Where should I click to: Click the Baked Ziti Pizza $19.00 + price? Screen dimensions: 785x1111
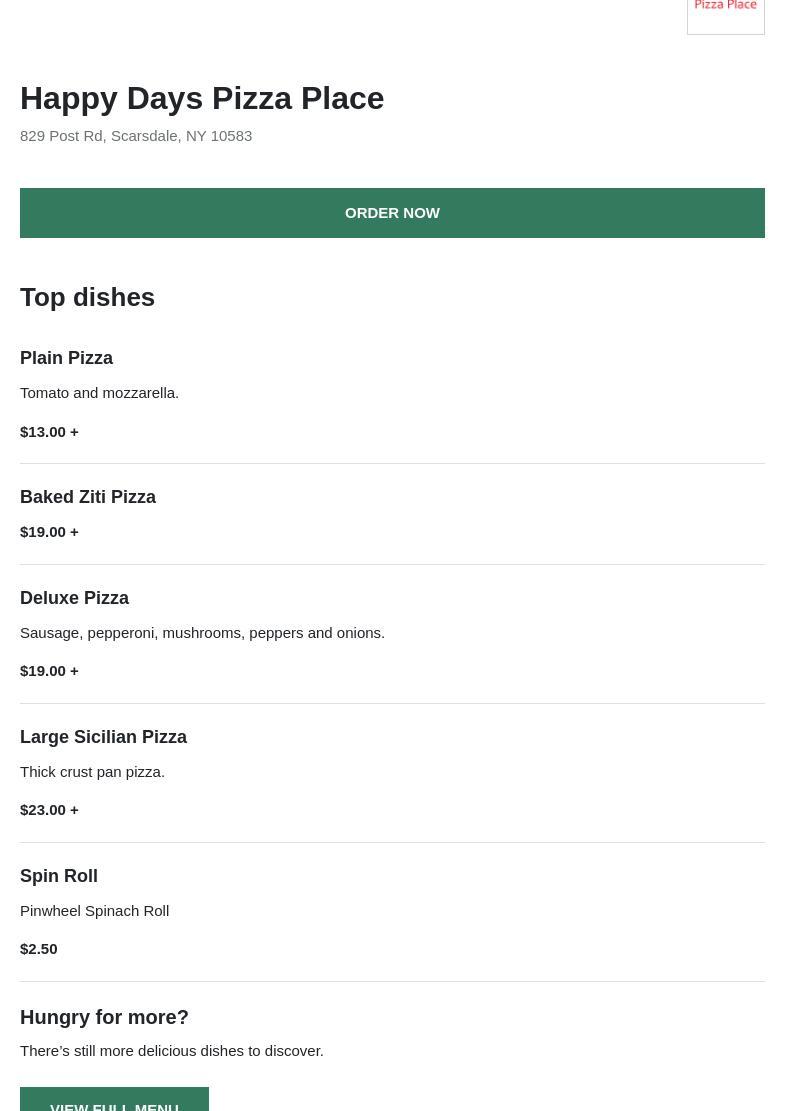pos(49,531)
